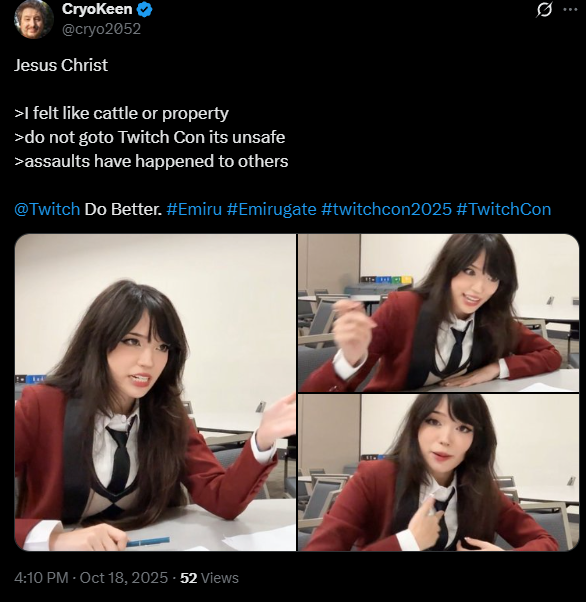Open the three-dot more options menu
This screenshot has height=602, width=586.
tap(570, 10)
